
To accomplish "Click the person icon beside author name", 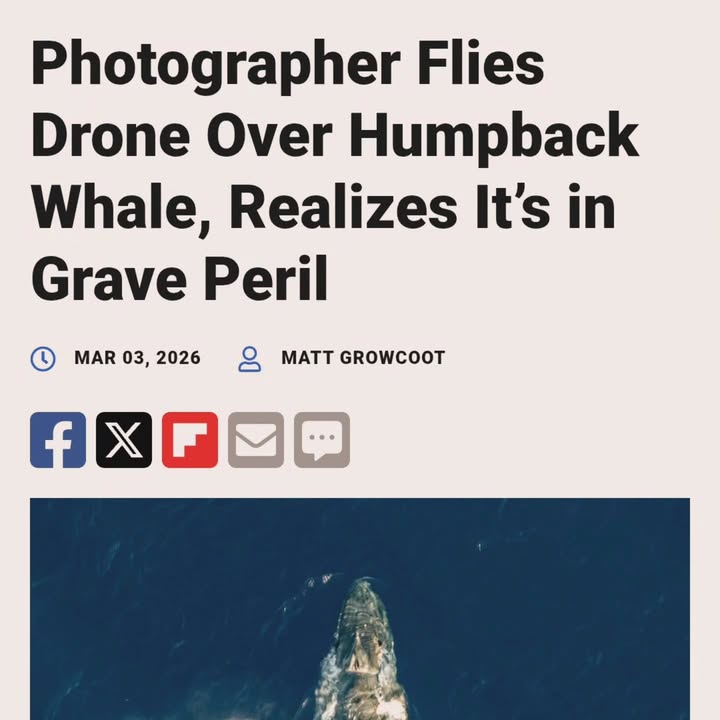I will 250,359.
